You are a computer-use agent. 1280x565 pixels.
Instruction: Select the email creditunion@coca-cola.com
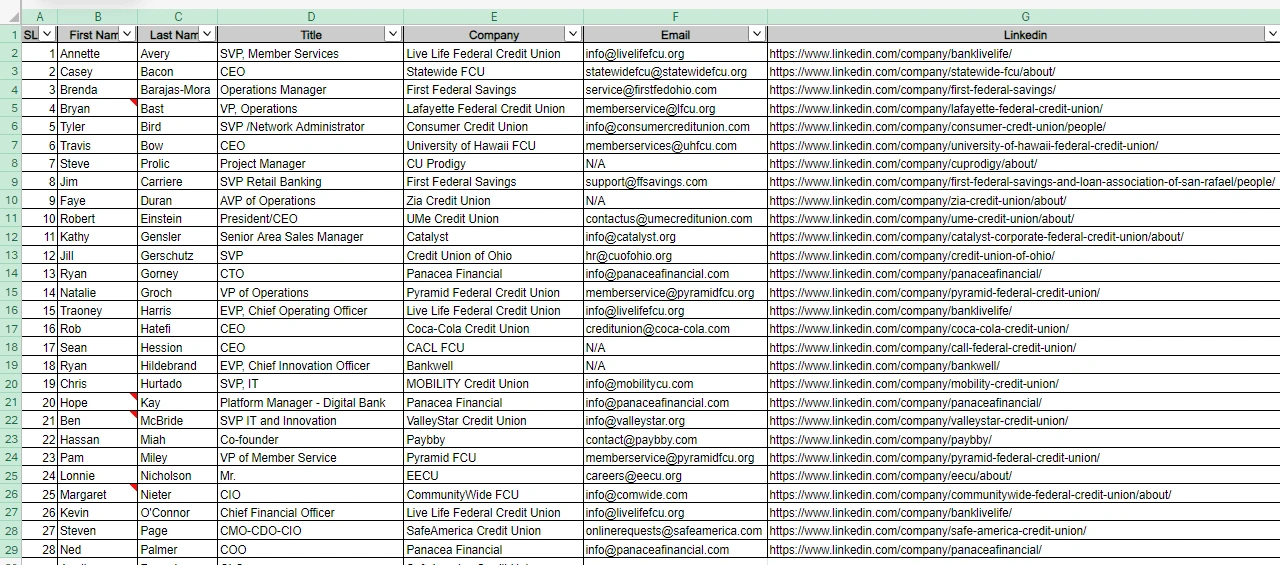pyautogui.click(x=676, y=328)
